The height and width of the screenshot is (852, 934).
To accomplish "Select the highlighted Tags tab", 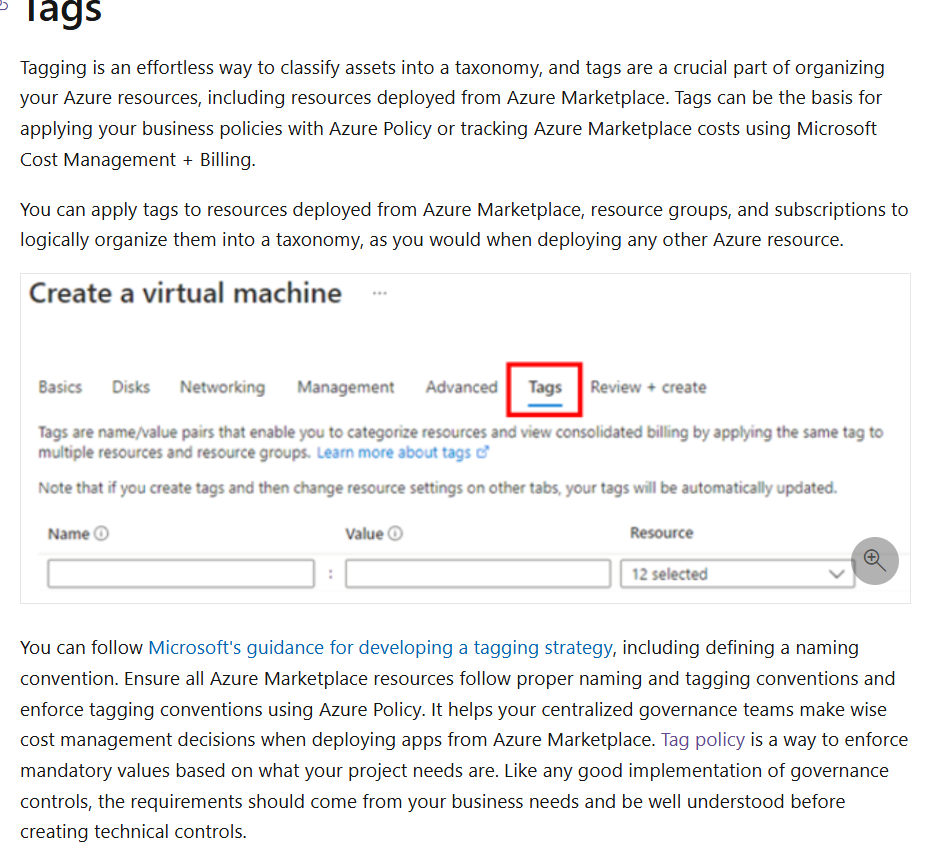I will click(x=544, y=387).
